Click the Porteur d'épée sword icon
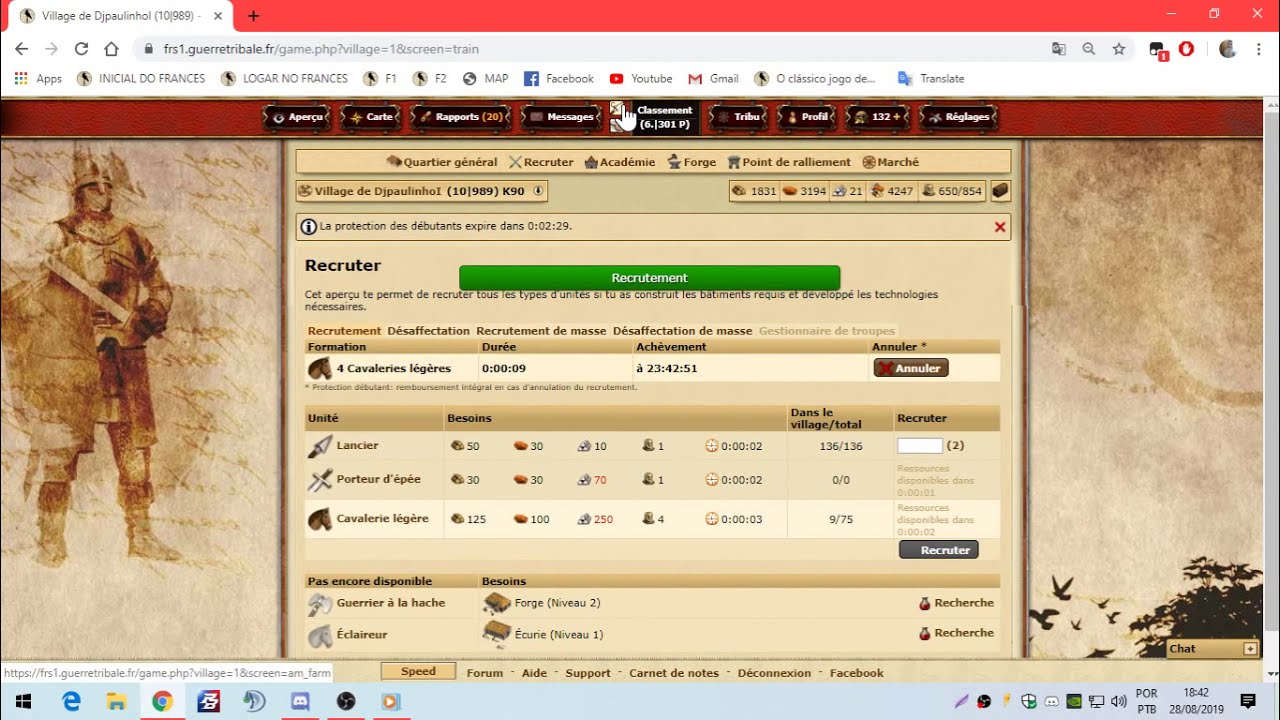 (x=320, y=480)
